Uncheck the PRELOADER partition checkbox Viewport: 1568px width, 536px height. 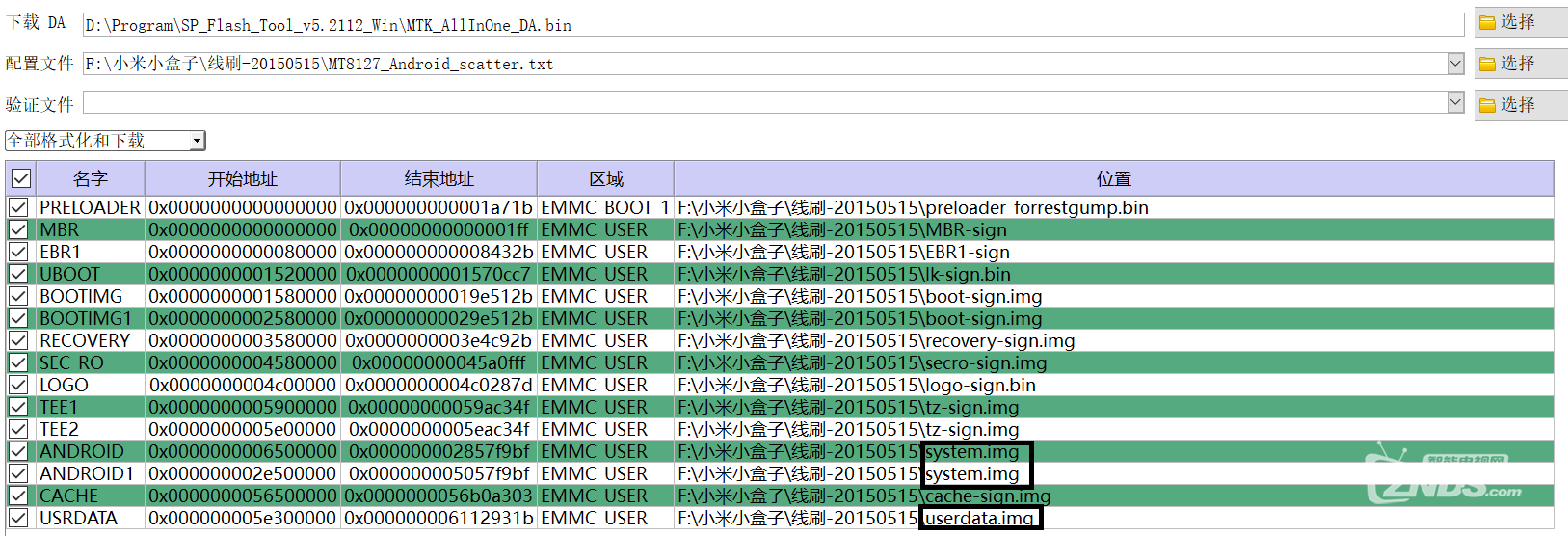point(18,207)
